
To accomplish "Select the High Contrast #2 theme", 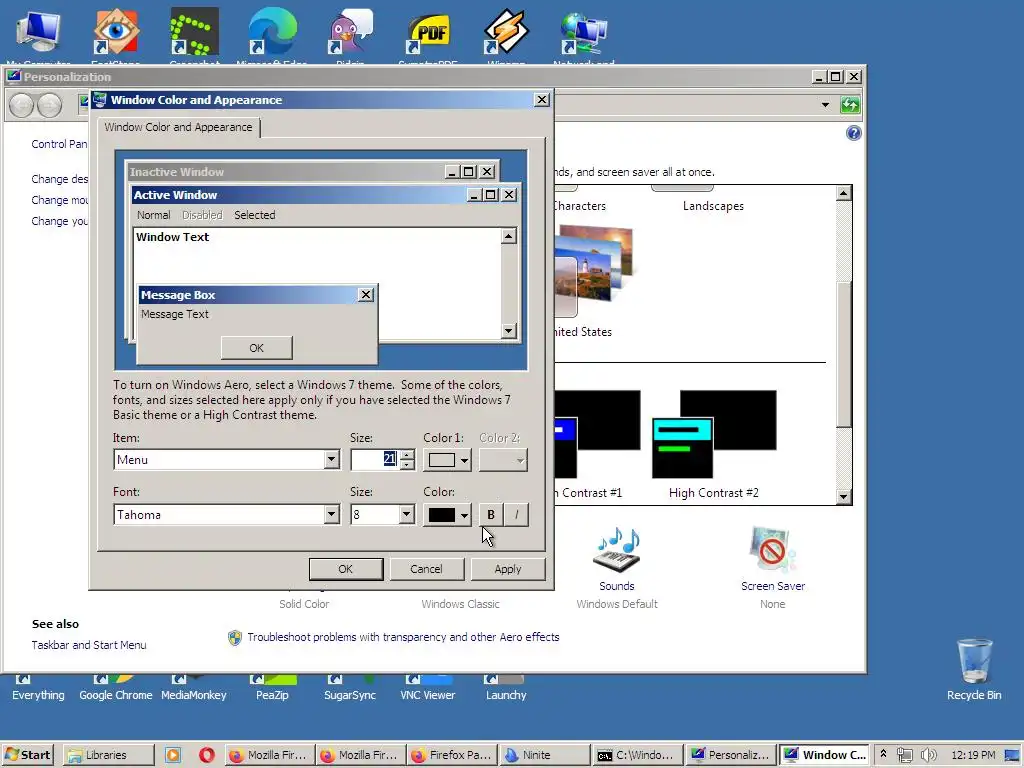I will coord(714,445).
